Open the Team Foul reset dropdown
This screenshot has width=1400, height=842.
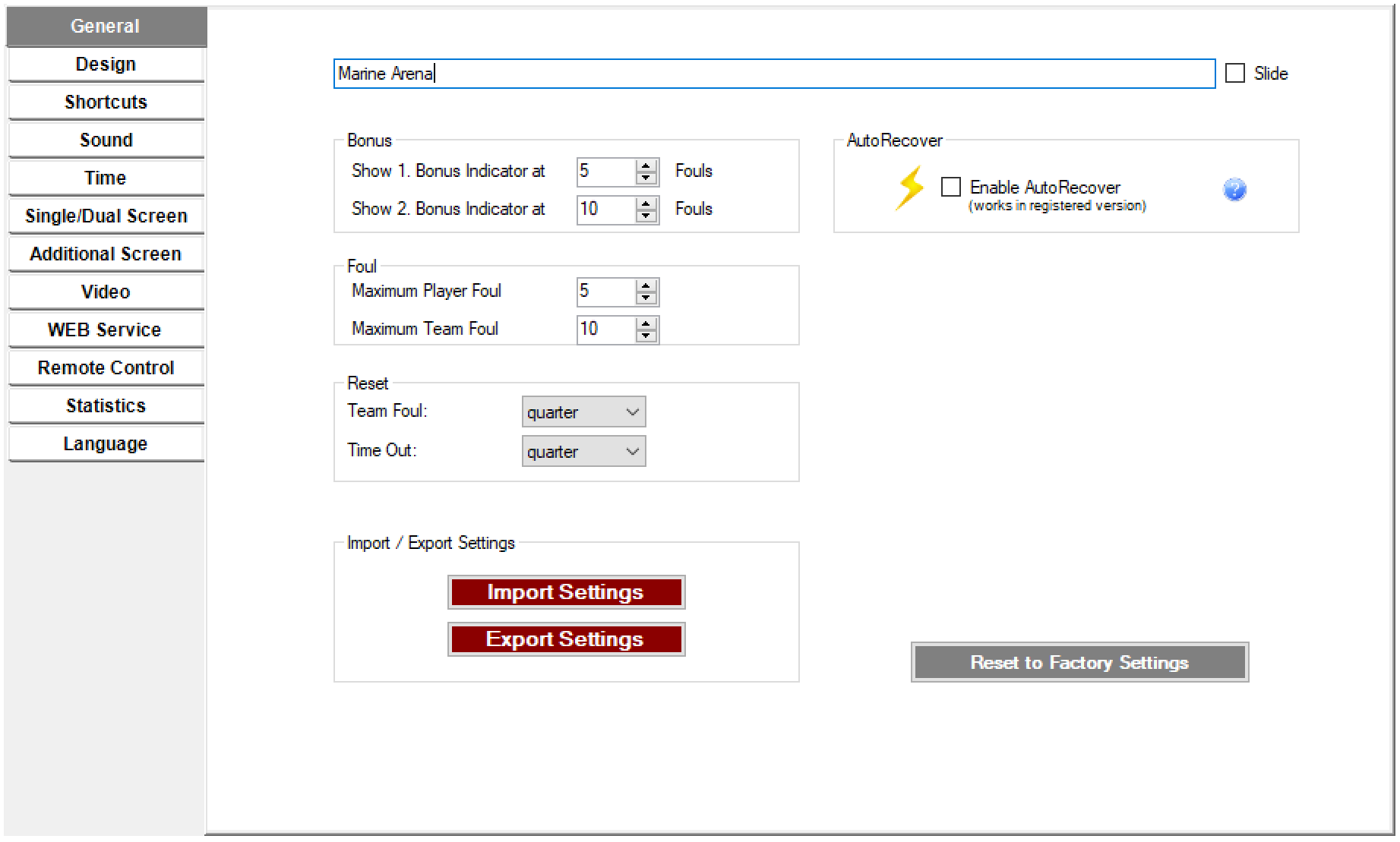tap(583, 412)
